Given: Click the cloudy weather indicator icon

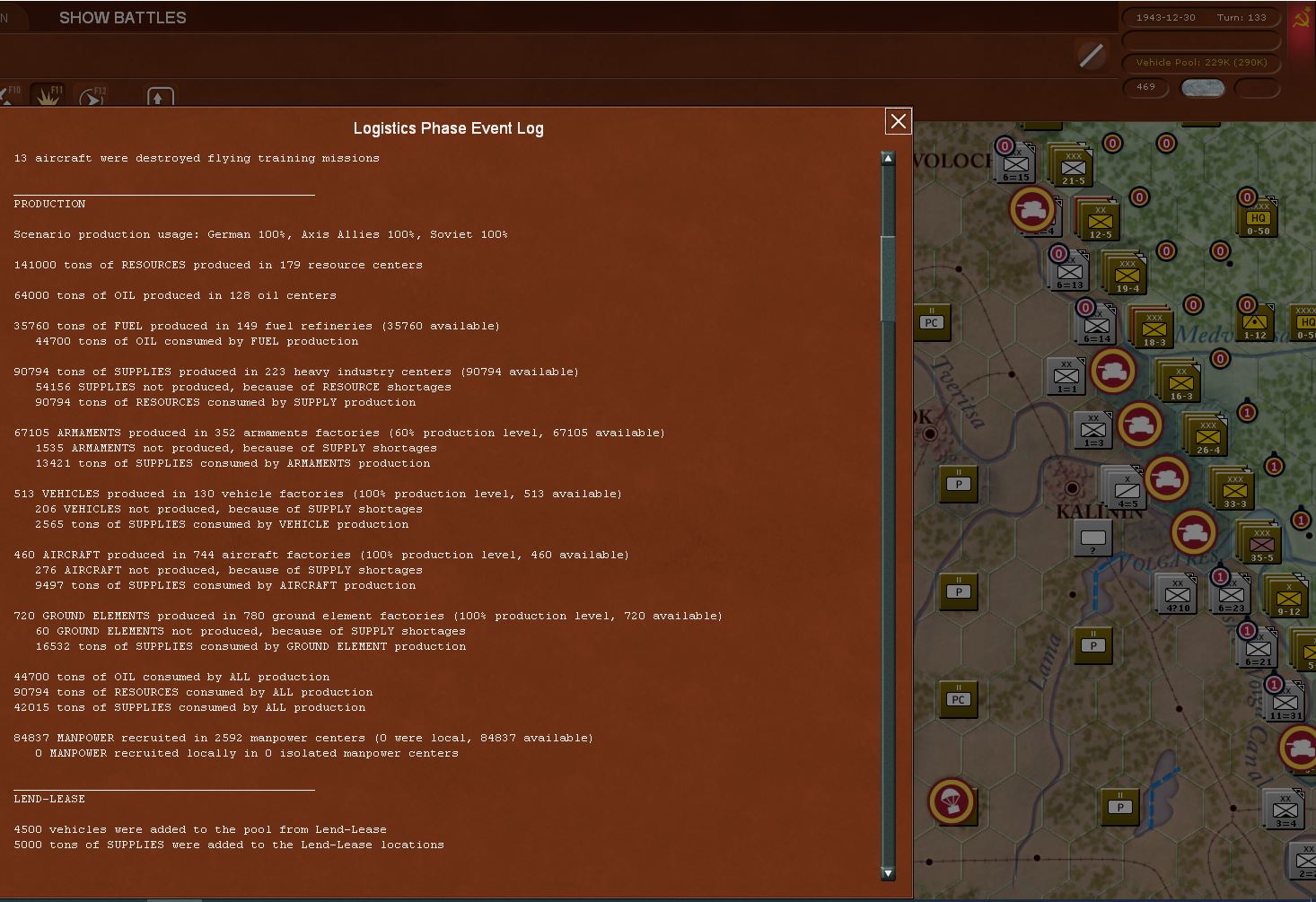Looking at the screenshot, I should pos(1202,87).
